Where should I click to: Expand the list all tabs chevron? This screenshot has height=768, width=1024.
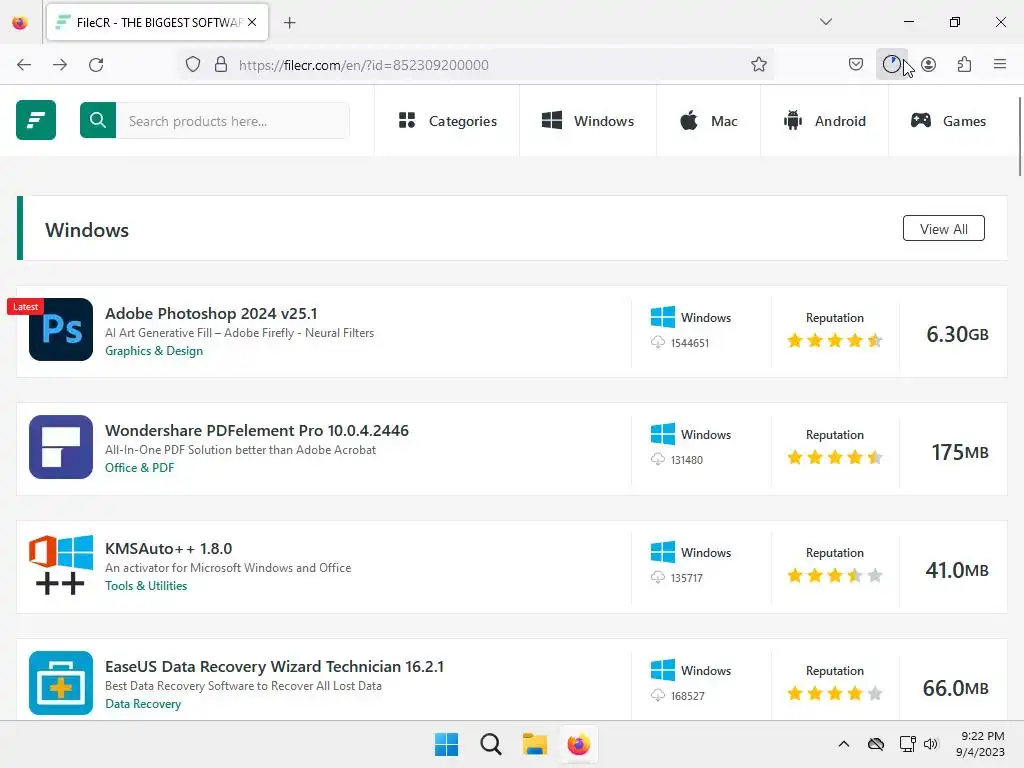pos(825,22)
